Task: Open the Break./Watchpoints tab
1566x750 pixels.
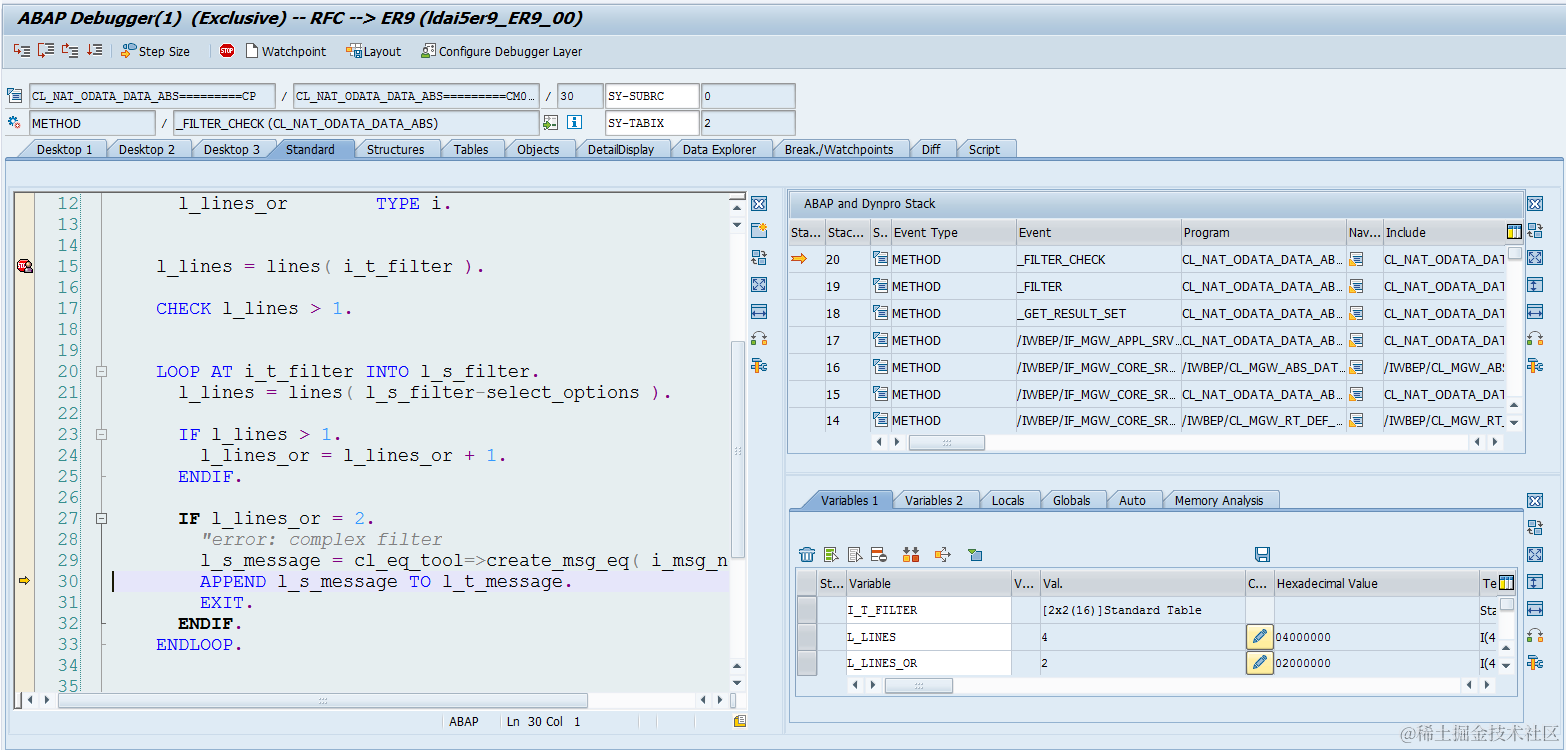Action: pyautogui.click(x=839, y=149)
